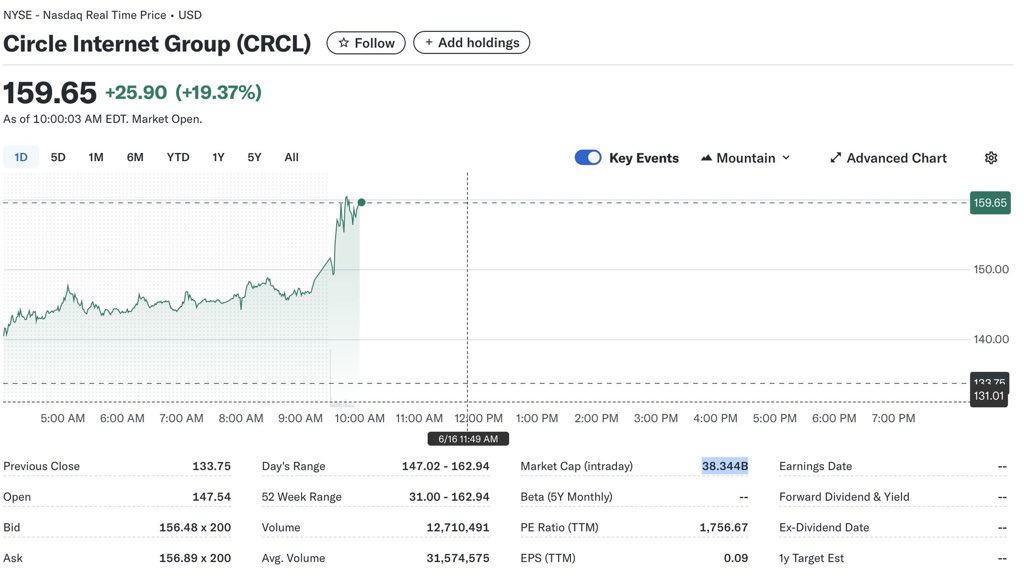Click the Add holdings button

pos(472,42)
